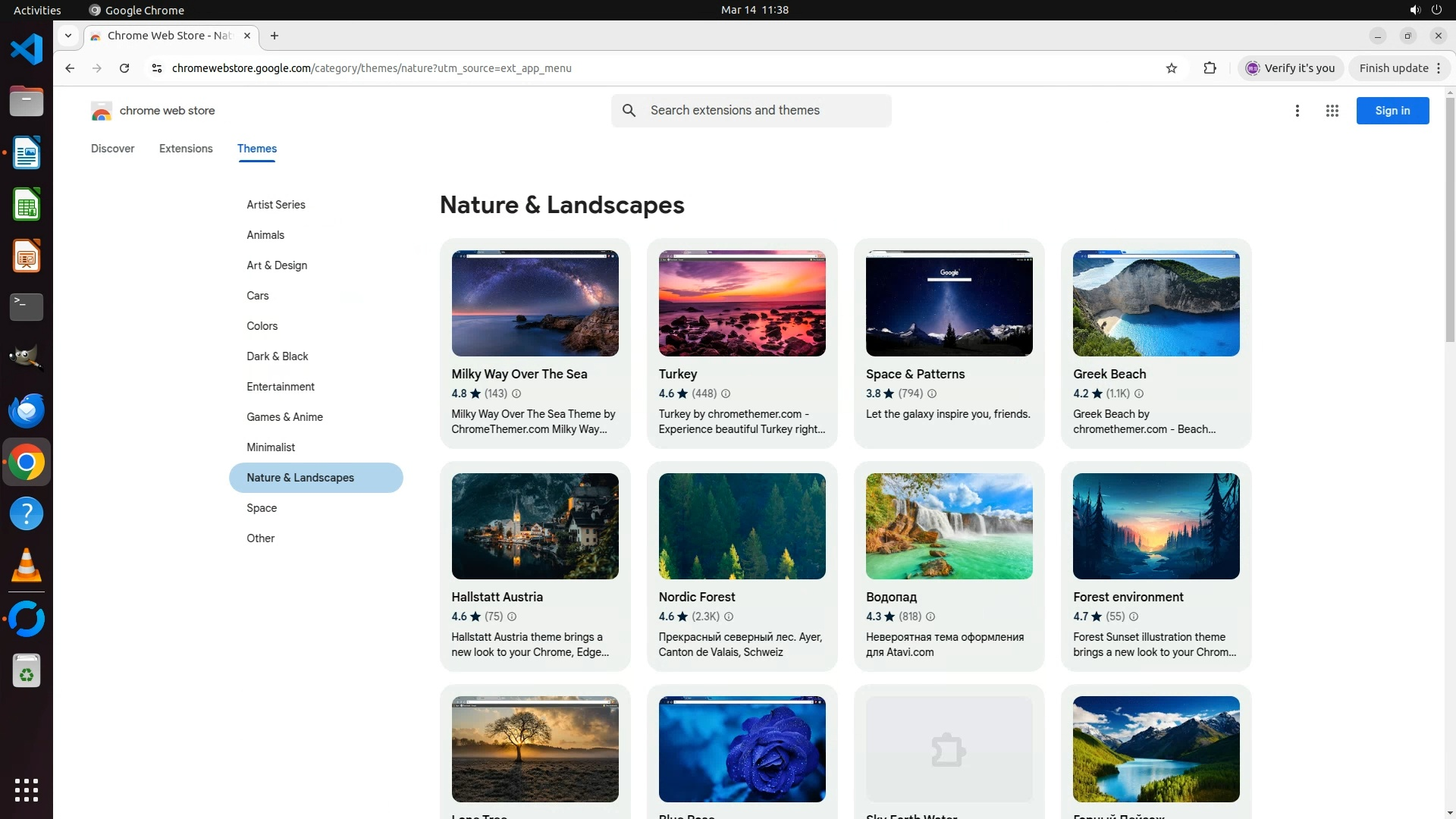Screen dimensions: 1456x819
Task: Open the Extensions puzzle icon in toolbar
Action: point(1210,68)
